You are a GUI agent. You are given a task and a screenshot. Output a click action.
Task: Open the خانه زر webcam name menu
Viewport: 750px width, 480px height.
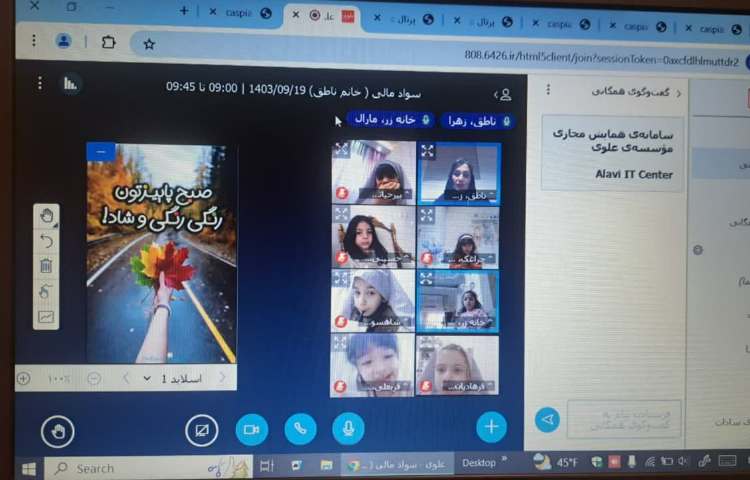[x=471, y=323]
